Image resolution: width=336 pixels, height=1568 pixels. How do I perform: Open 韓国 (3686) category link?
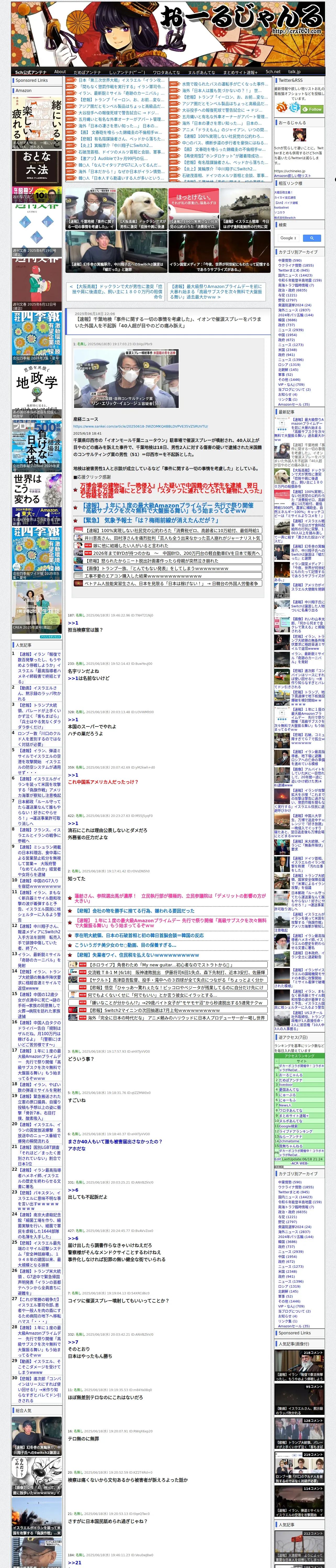288,320
